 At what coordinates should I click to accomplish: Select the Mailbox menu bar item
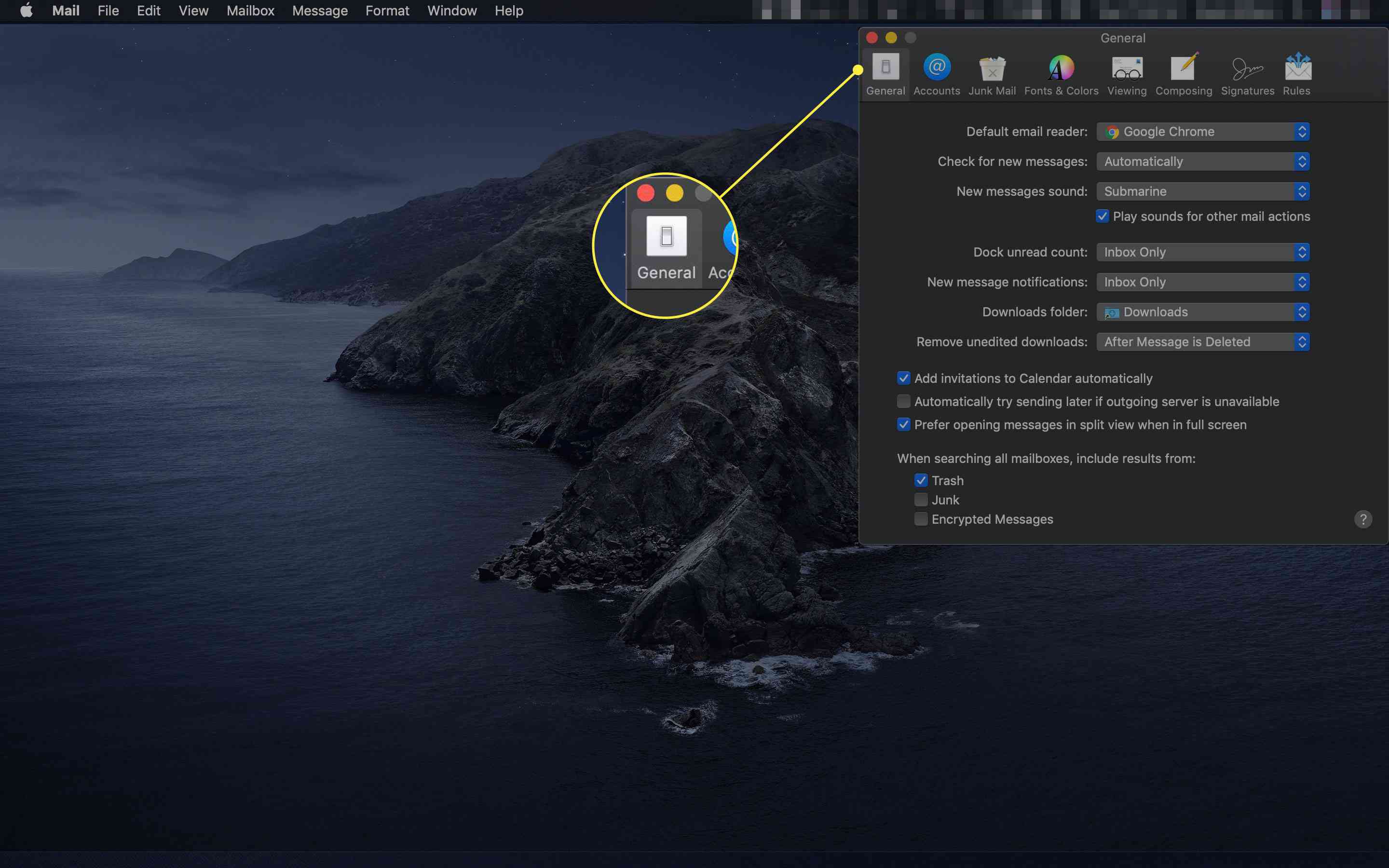click(250, 11)
